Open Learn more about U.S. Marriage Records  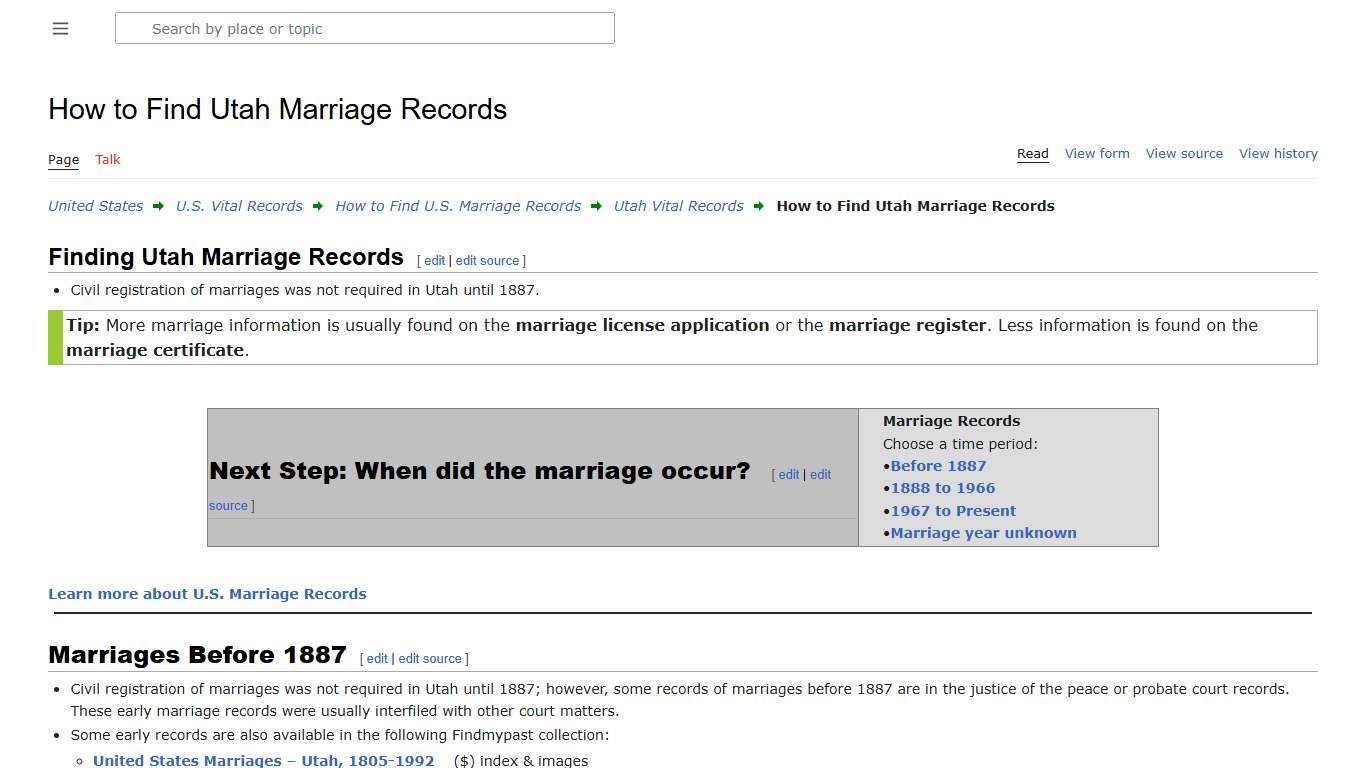(x=207, y=593)
